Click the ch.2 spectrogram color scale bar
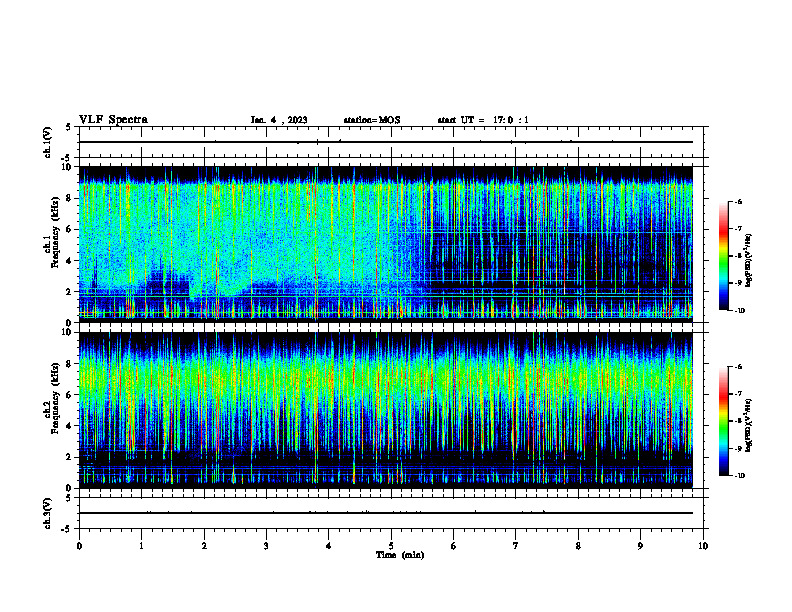The image size is (792, 612). click(724, 421)
